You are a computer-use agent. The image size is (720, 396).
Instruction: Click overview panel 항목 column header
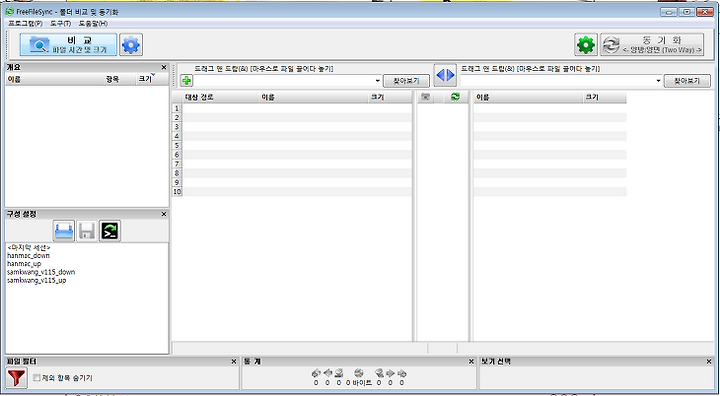point(119,79)
